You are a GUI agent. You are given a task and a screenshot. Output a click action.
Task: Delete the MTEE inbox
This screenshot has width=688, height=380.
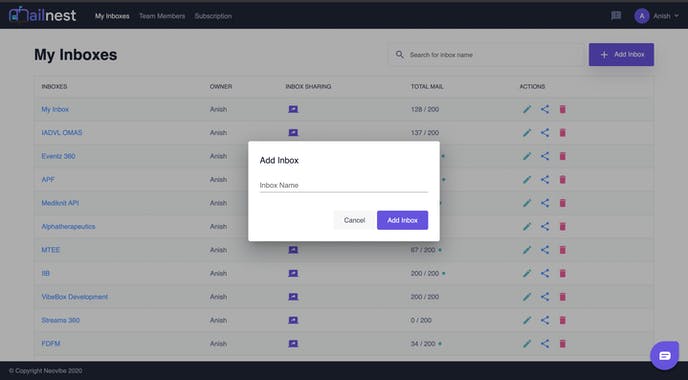point(563,250)
